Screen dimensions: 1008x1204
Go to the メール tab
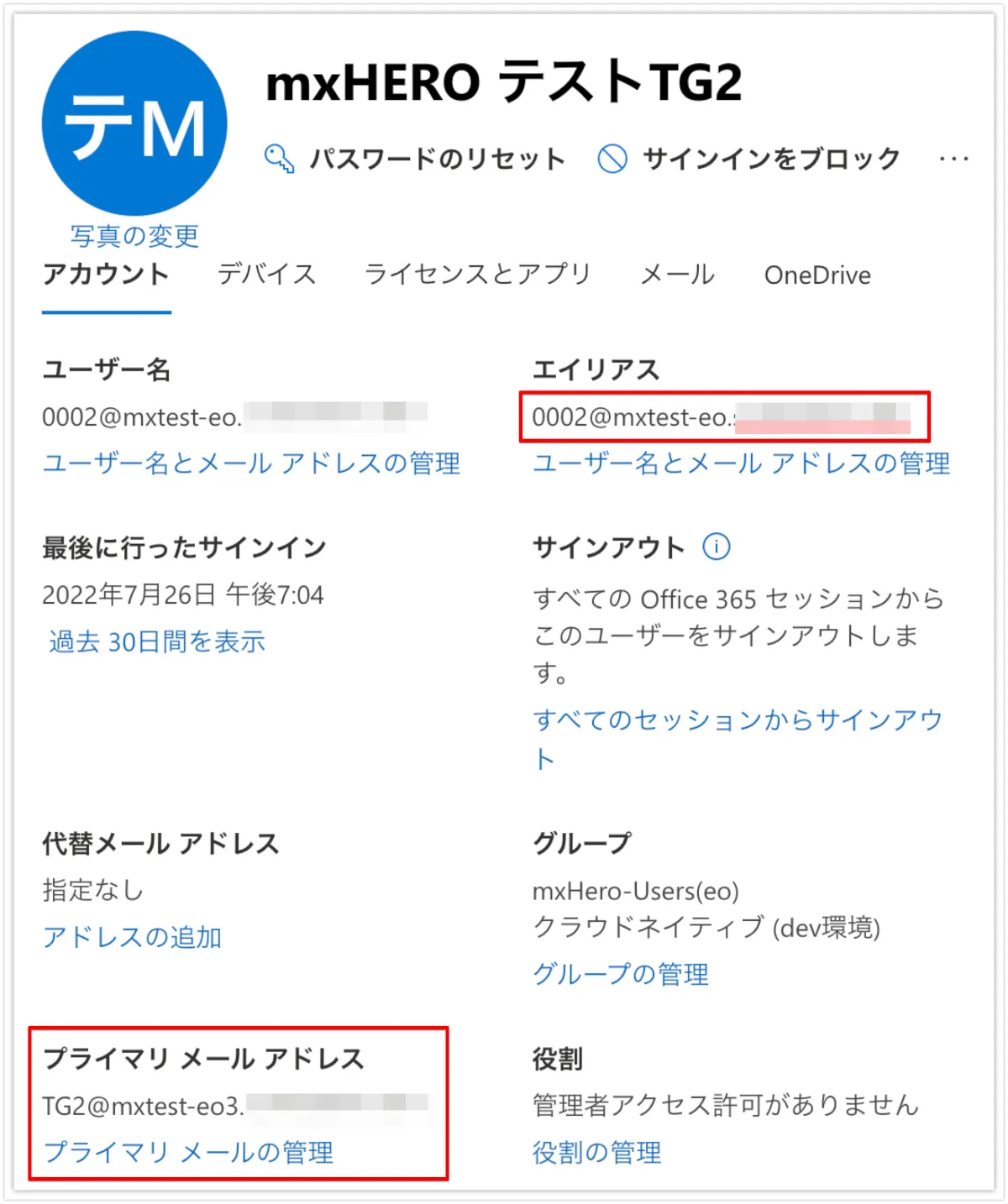coord(677,275)
